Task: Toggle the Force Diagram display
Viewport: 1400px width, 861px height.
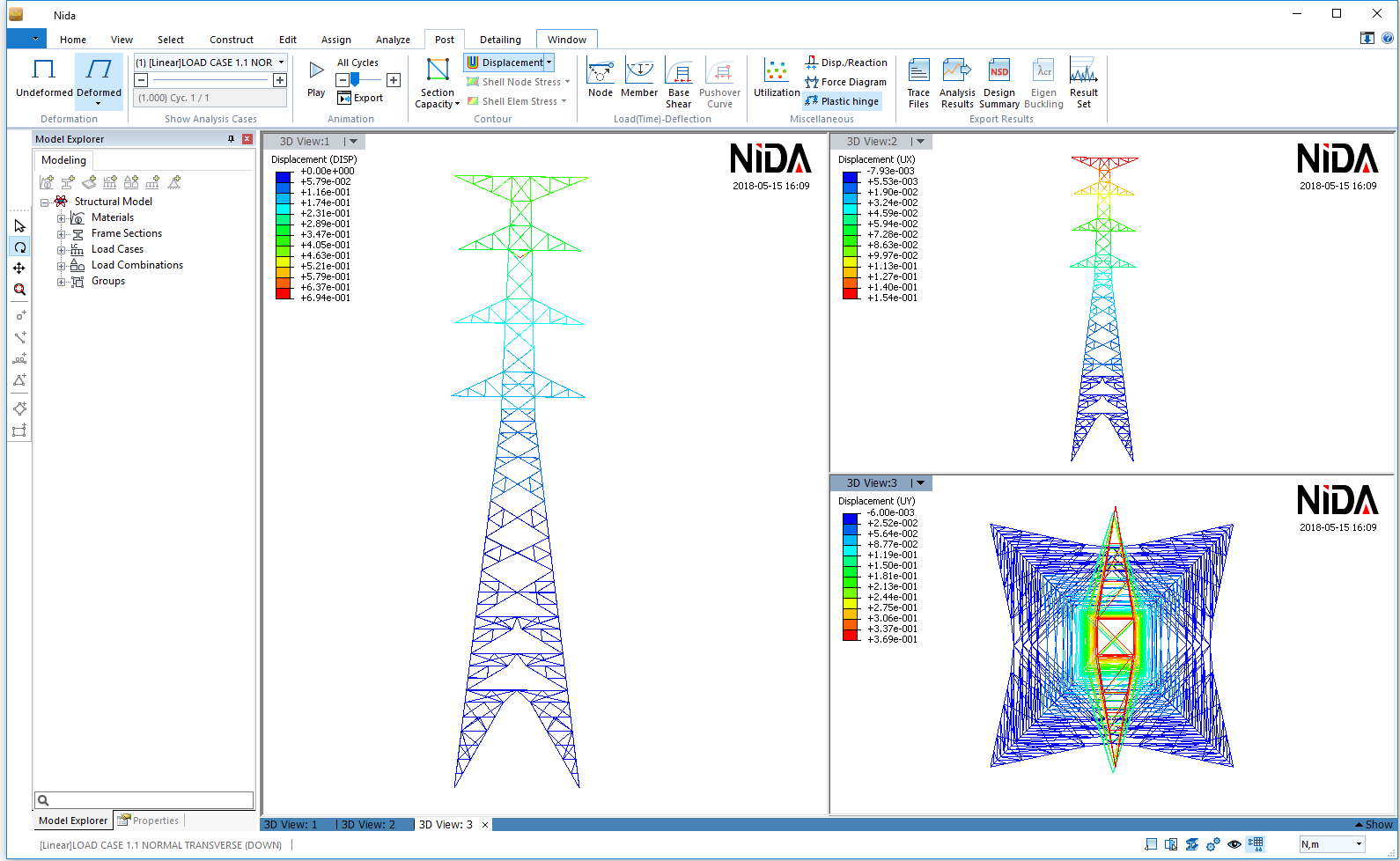Action: 845,82
